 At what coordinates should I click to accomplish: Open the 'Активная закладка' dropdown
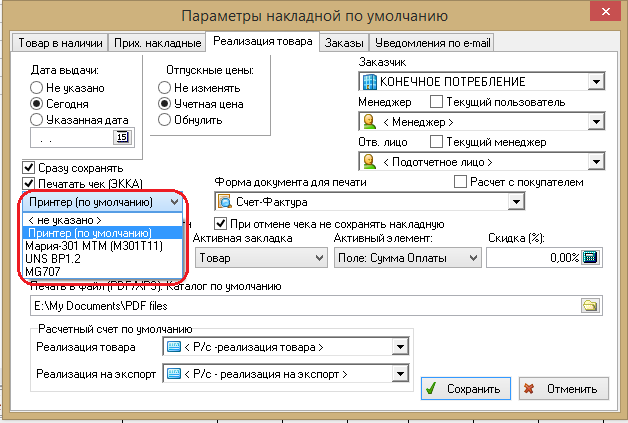tap(320, 258)
